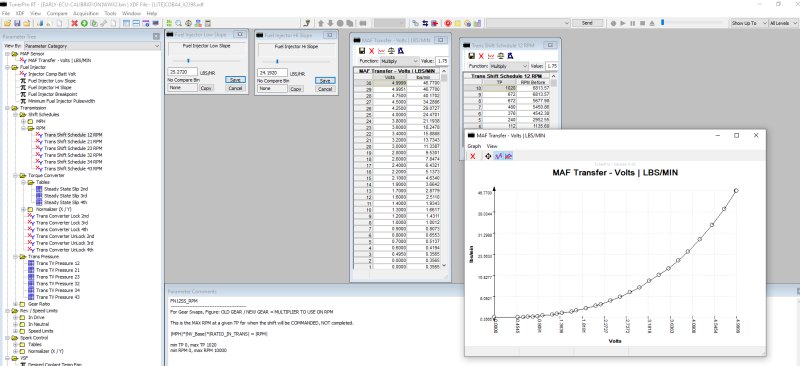The image size is (800, 366).
Task: Click the red circle emulation icon in toolbar
Action: click(448, 23)
